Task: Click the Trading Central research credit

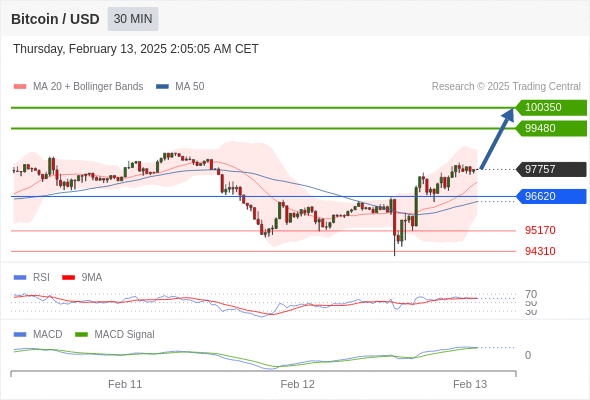Action: (x=506, y=87)
